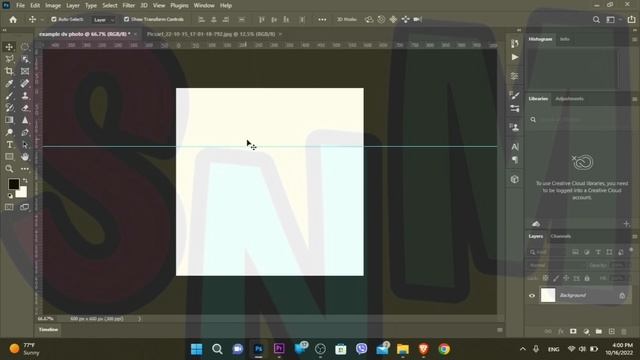Image resolution: width=640 pixels, height=360 pixels.
Task: Open the Layers panel menu
Action: 634,236
